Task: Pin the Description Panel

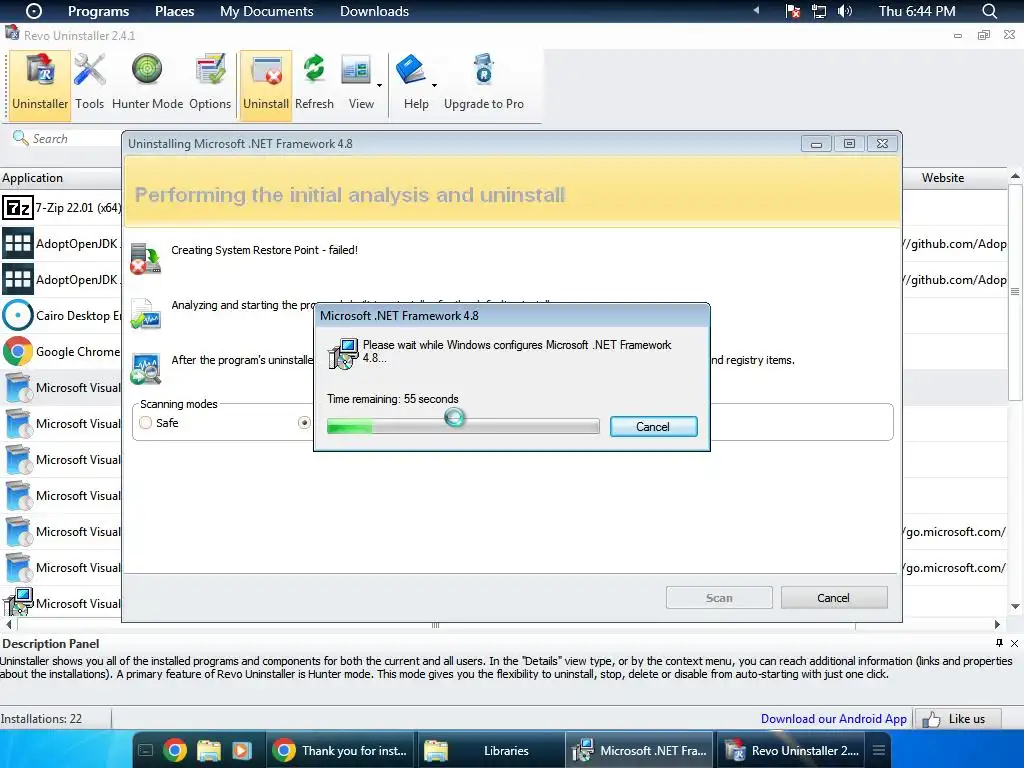Action: tap(999, 643)
